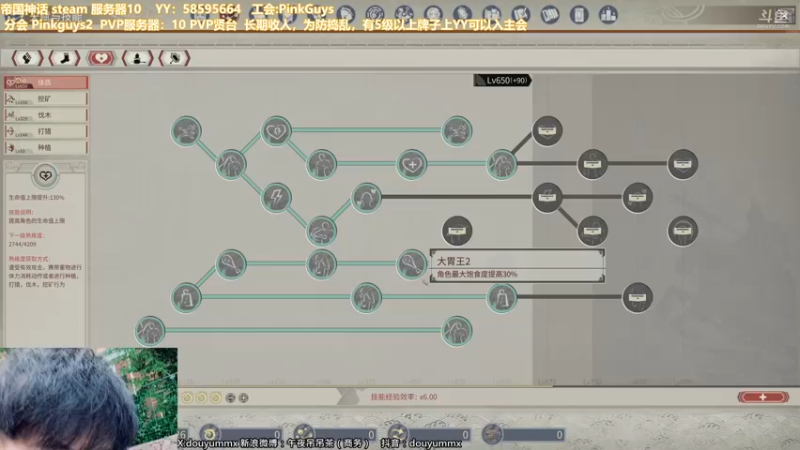The height and width of the screenshot is (450, 800).
Task: Select the body node between the weight-bag nodes
Action: pos(366,297)
